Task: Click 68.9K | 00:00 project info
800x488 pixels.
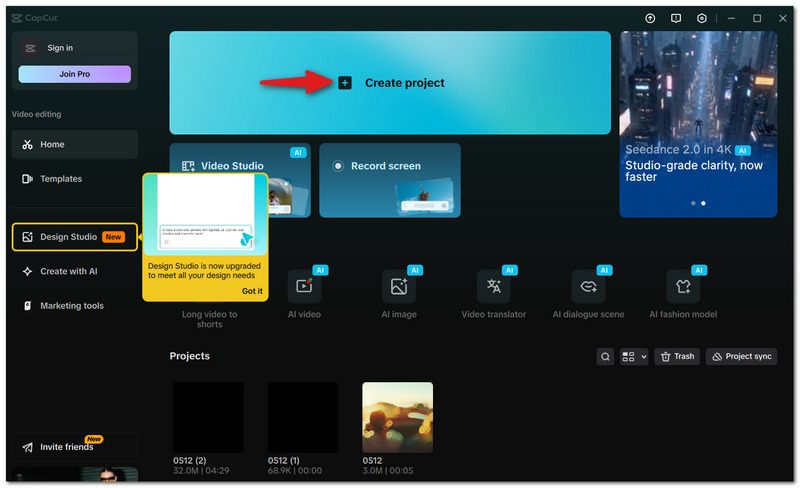Action: (x=295, y=471)
